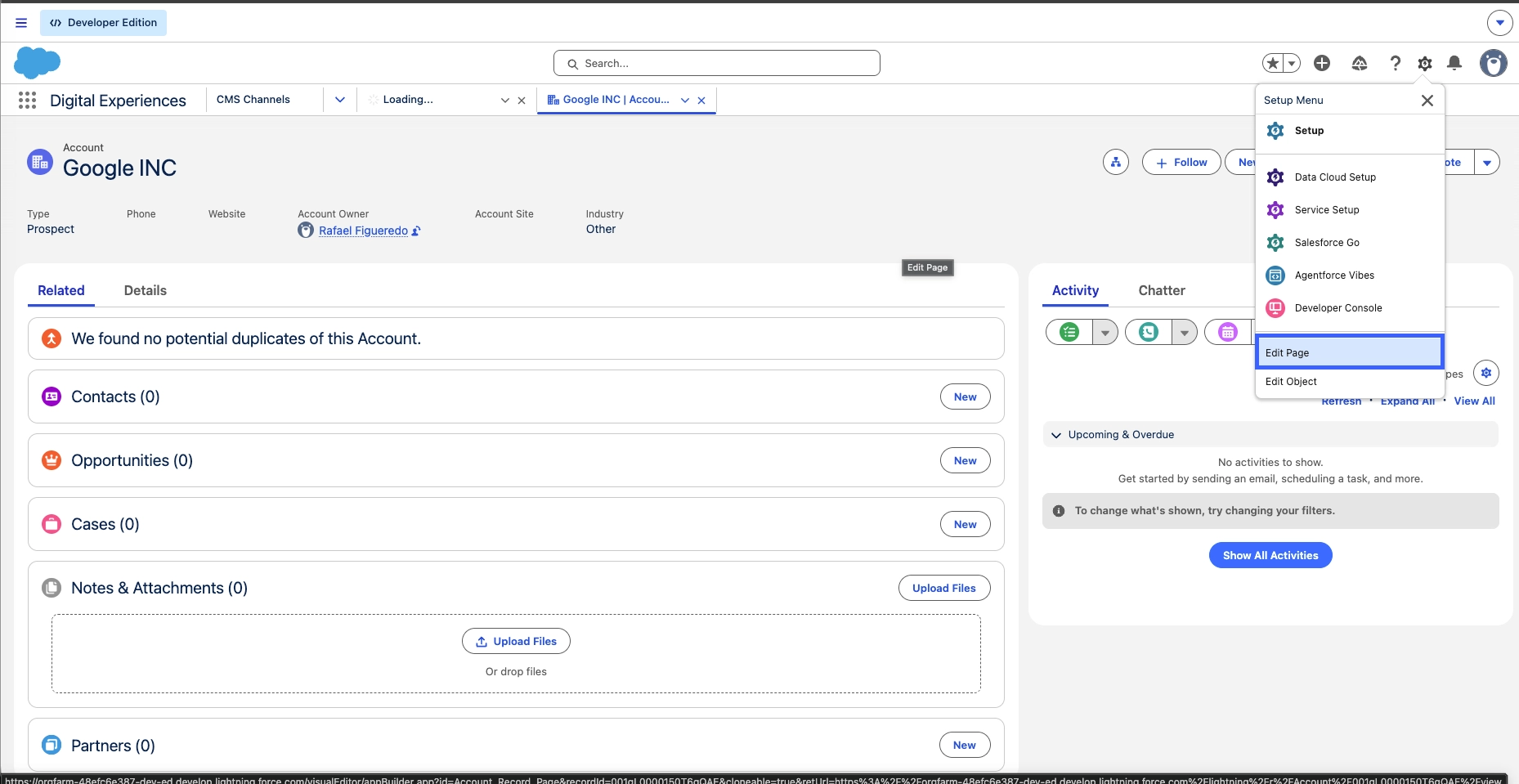Choose Edit Page in the Setup Menu
This screenshot has height=784, width=1519.
pos(1350,352)
